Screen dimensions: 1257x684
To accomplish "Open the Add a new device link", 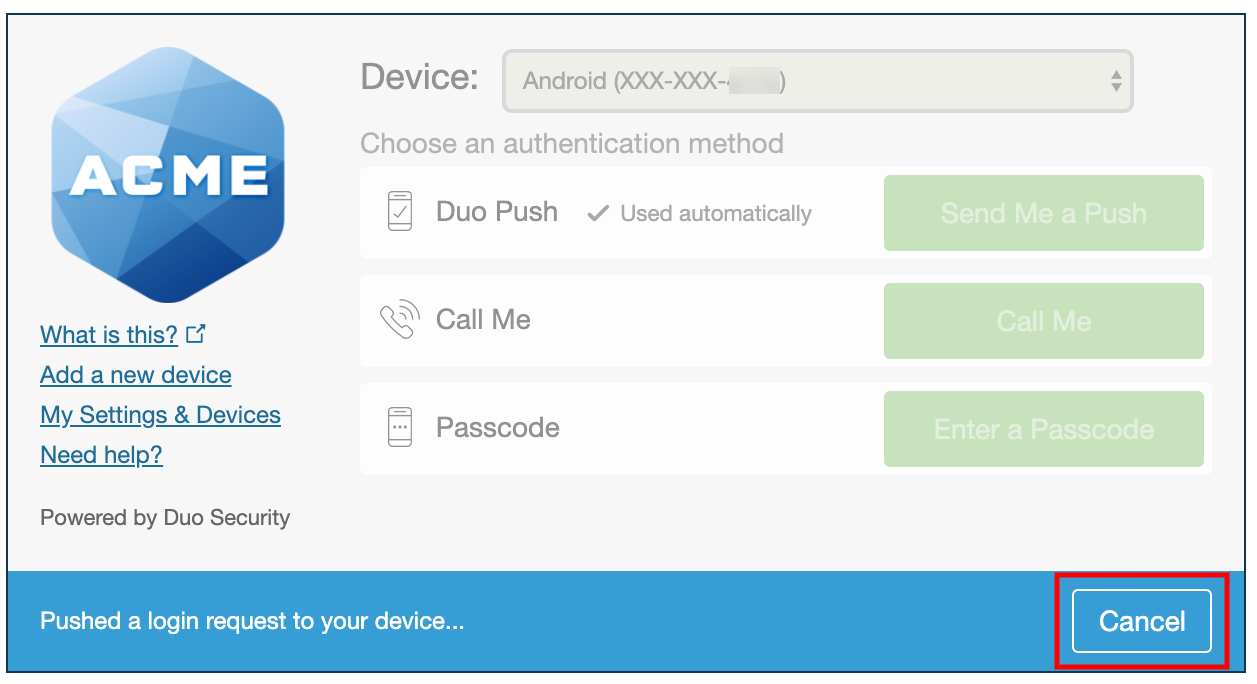I will (x=135, y=374).
